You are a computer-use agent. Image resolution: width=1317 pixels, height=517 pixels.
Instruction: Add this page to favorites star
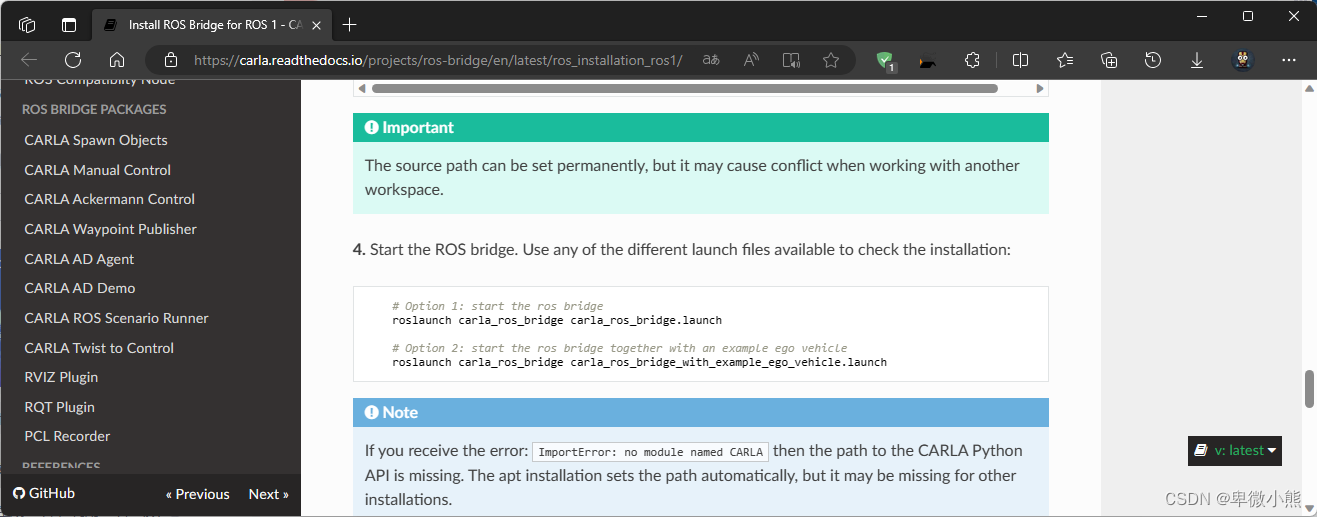830,60
